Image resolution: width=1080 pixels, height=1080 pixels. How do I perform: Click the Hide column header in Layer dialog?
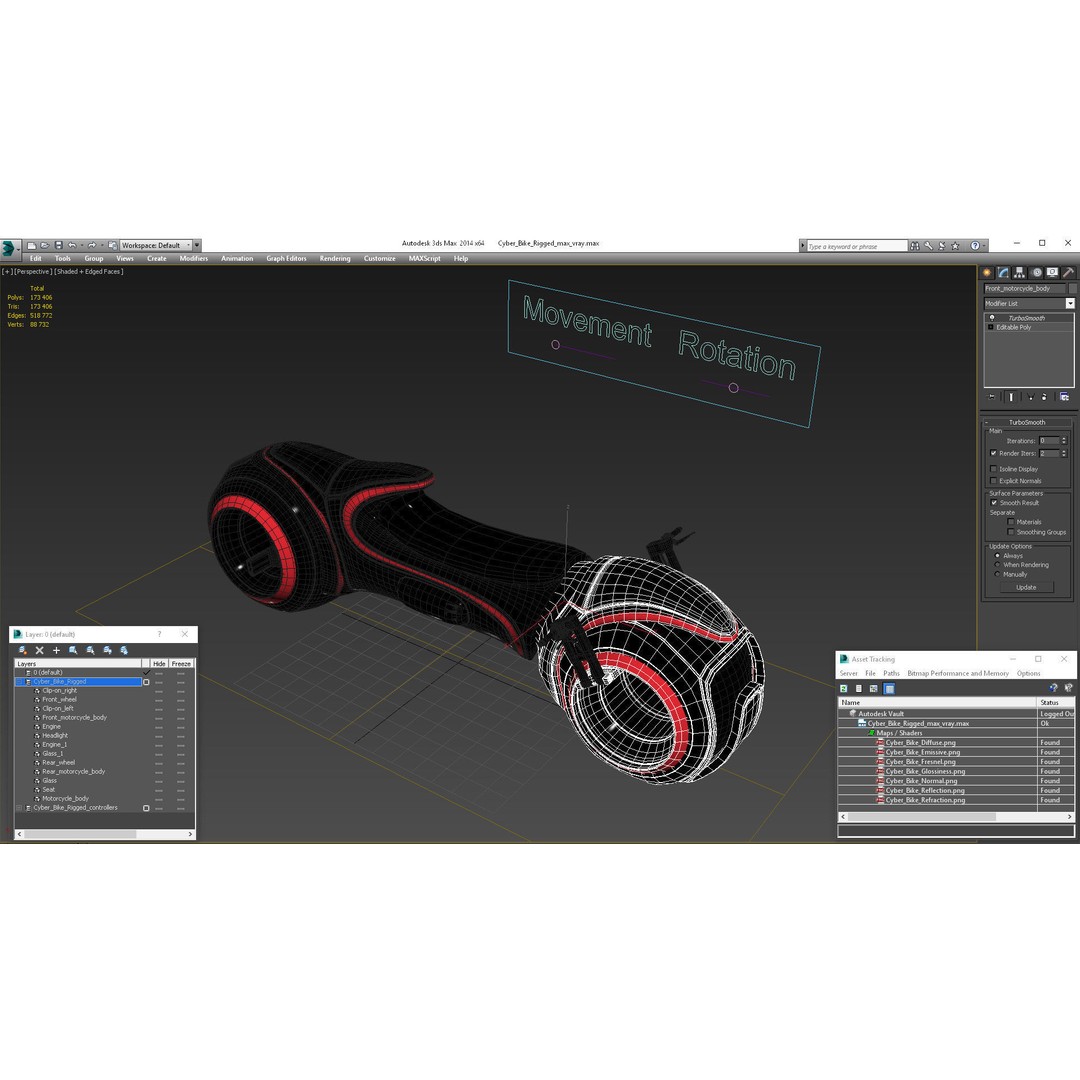159,664
